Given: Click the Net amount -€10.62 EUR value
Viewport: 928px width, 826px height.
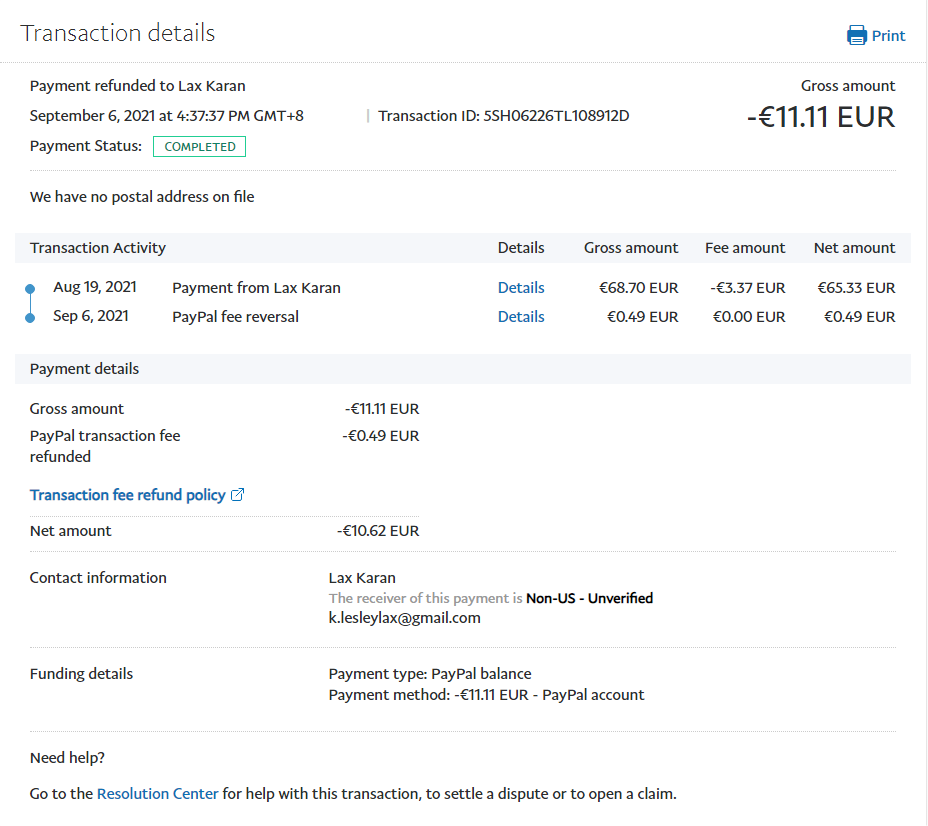Looking at the screenshot, I should (x=378, y=531).
